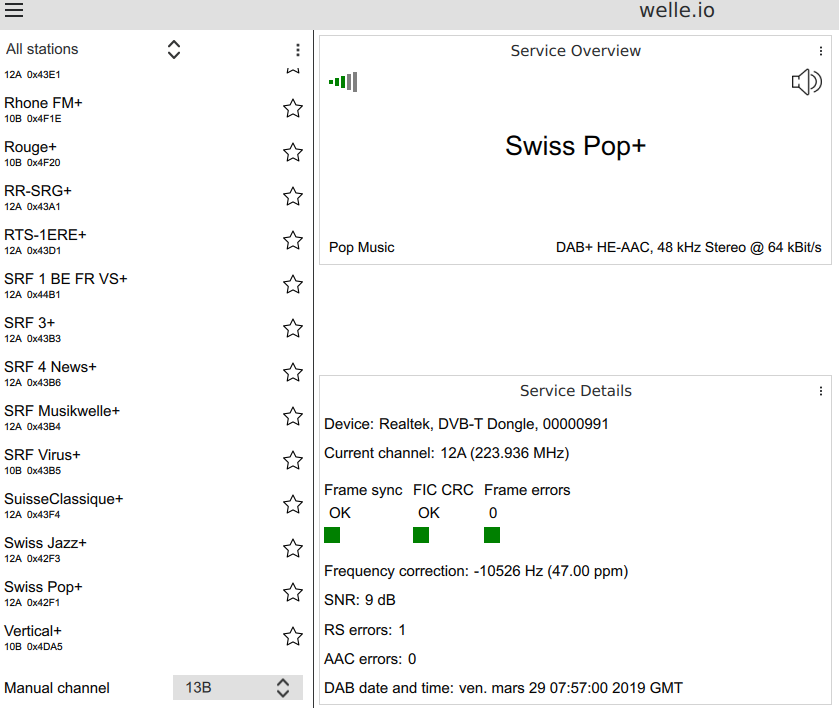
Task: Click the Service Overview panel heading
Action: [x=576, y=51]
